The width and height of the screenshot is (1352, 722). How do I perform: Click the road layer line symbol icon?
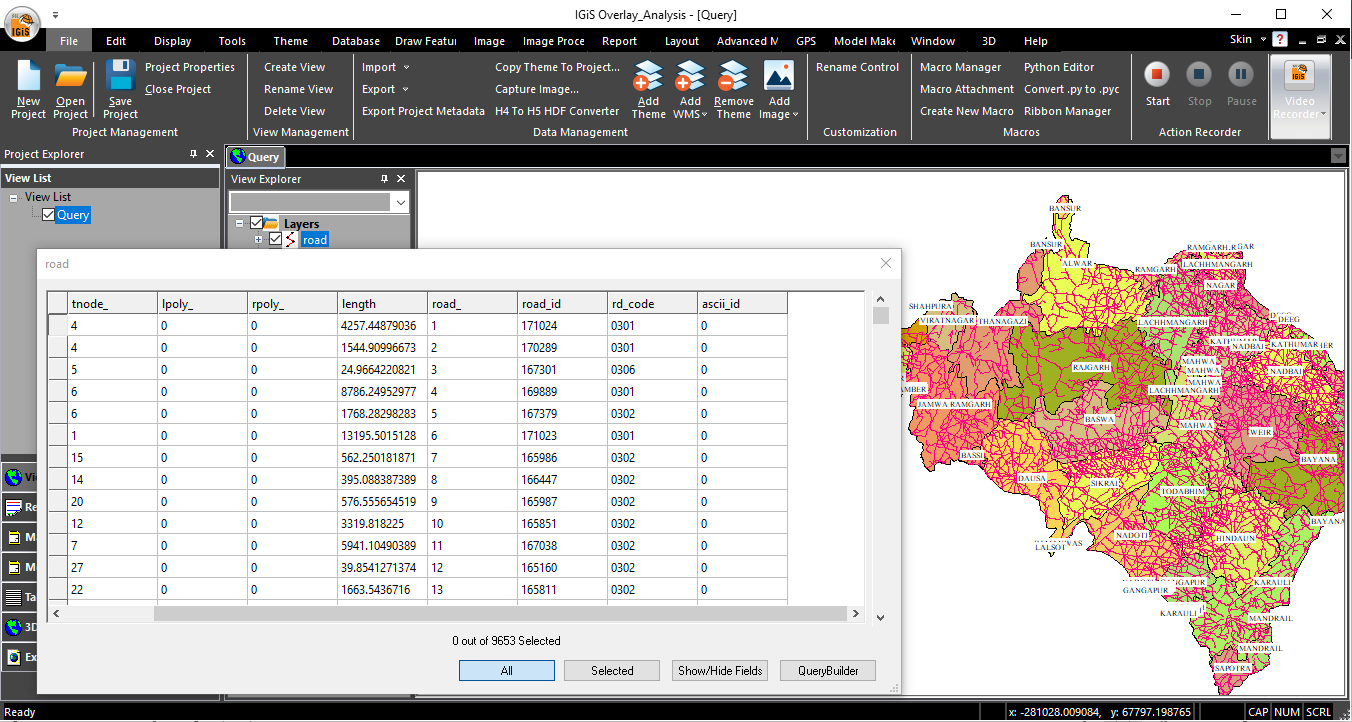point(292,240)
